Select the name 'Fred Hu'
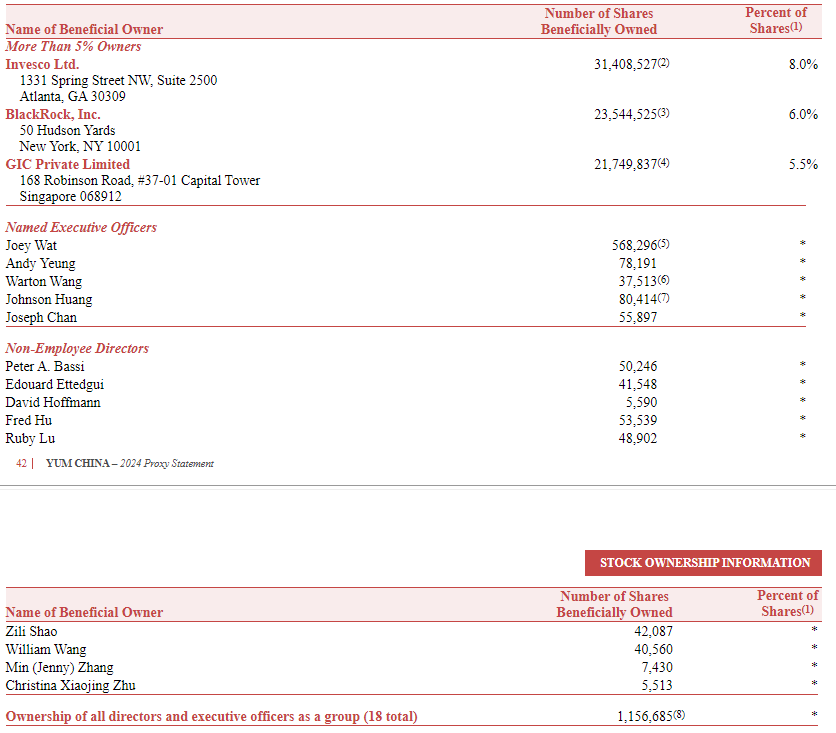Screen dimensions: 836x733 [x=29, y=421]
